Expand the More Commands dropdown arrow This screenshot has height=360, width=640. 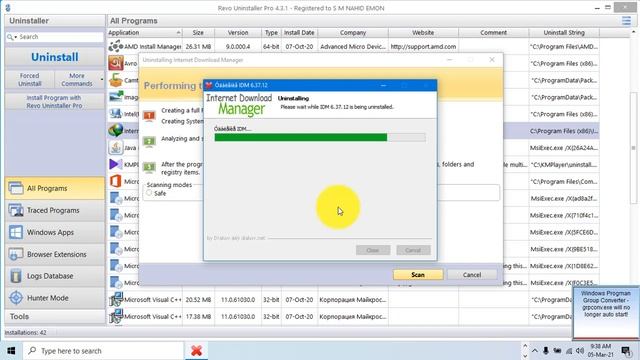(x=102, y=79)
